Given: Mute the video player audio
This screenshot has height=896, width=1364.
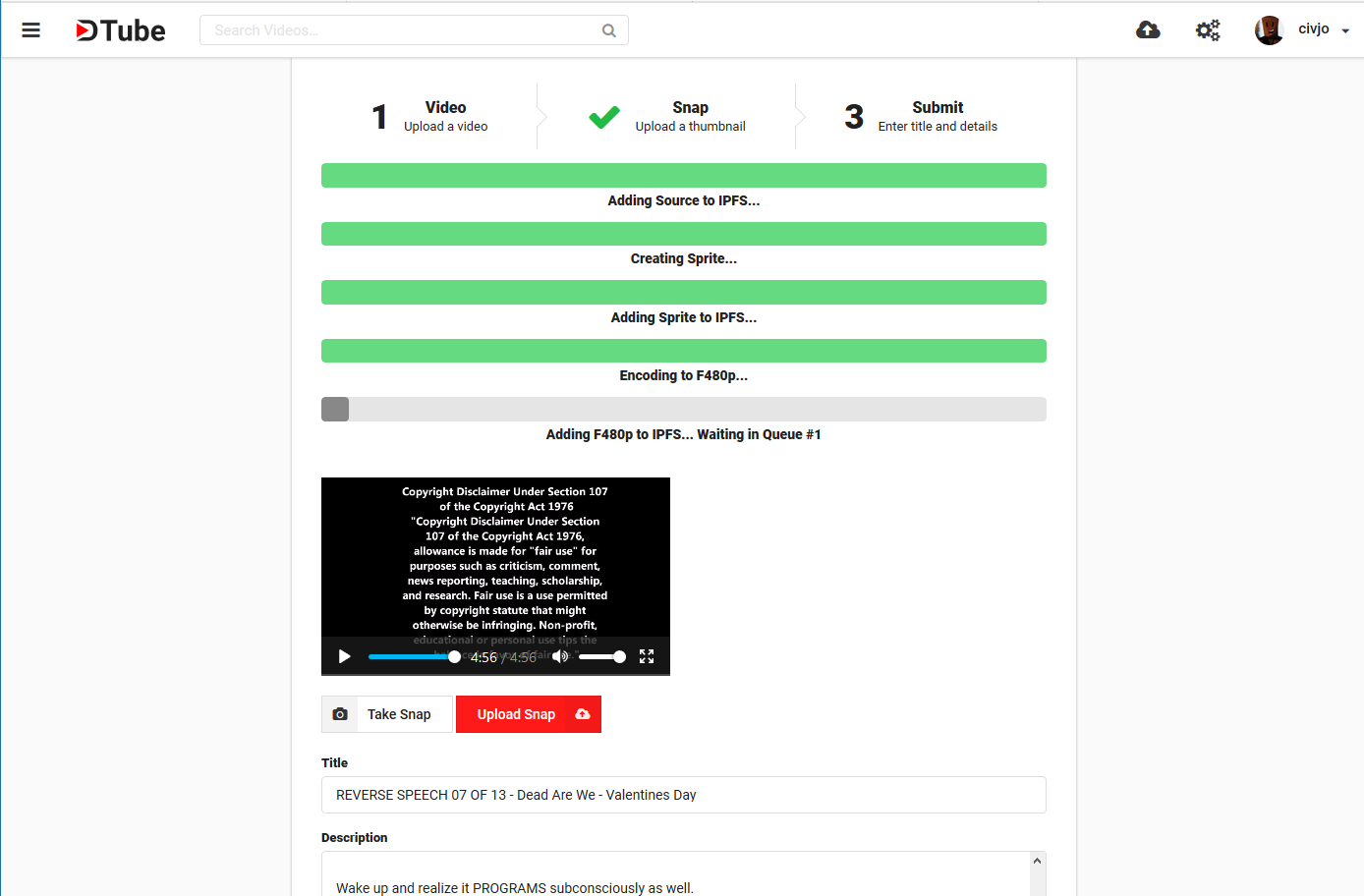Looking at the screenshot, I should point(559,656).
